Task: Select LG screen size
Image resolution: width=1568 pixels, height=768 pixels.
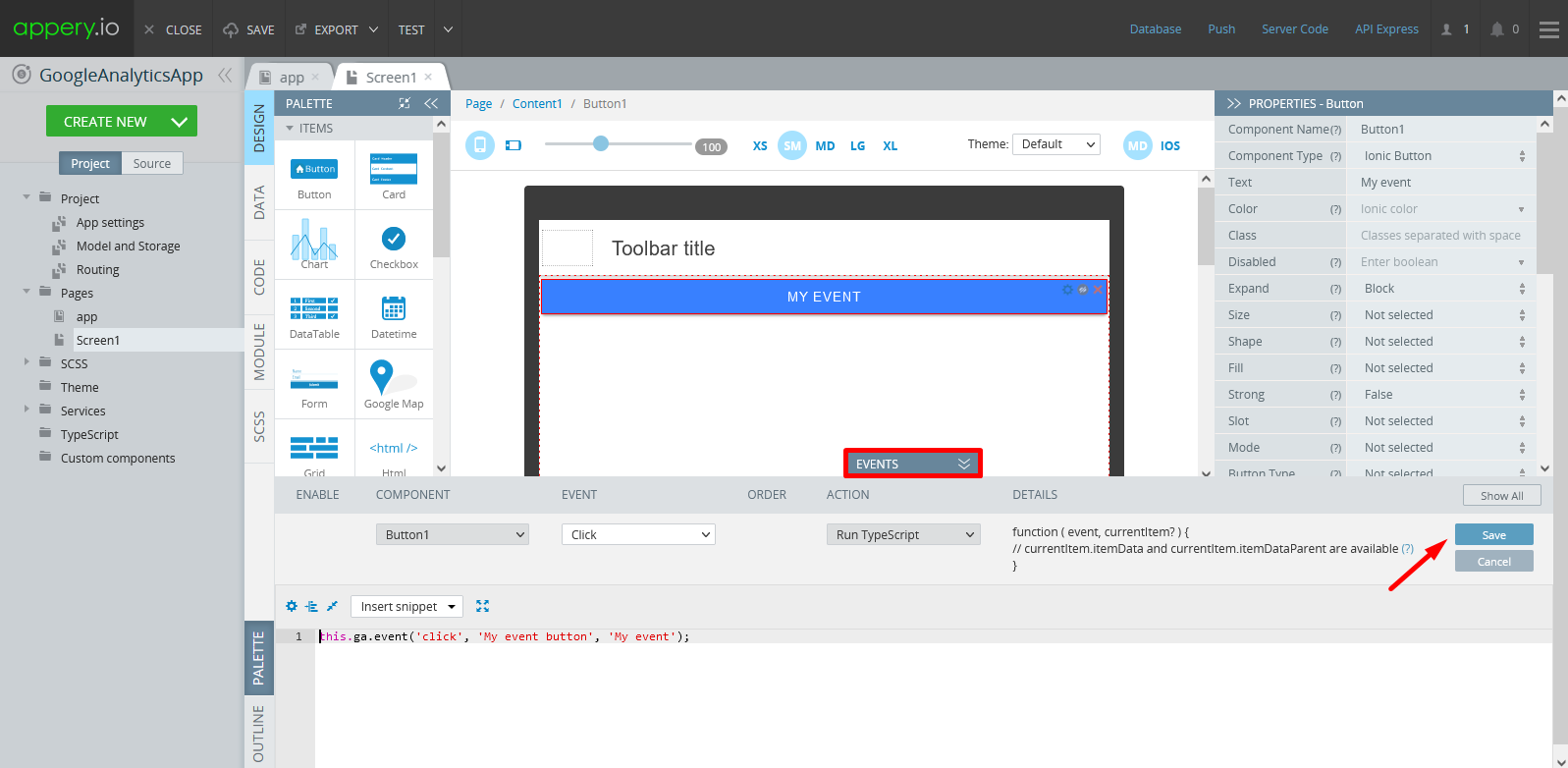Action: (857, 145)
